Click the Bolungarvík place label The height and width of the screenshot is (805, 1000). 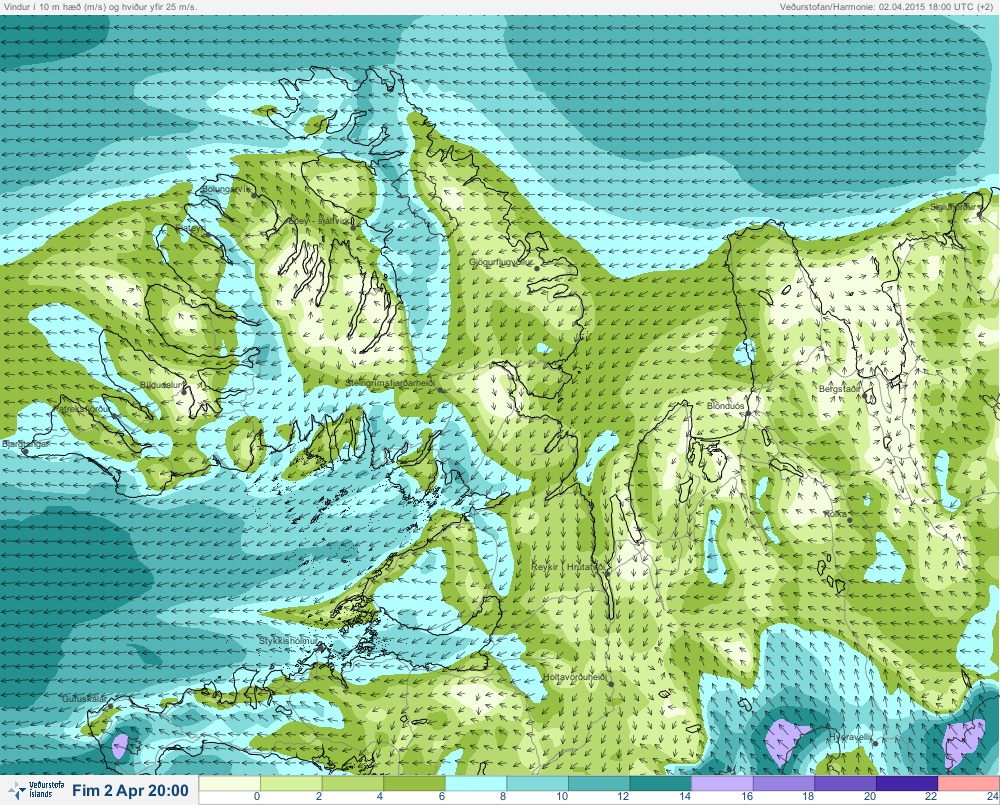pyautogui.click(x=226, y=189)
